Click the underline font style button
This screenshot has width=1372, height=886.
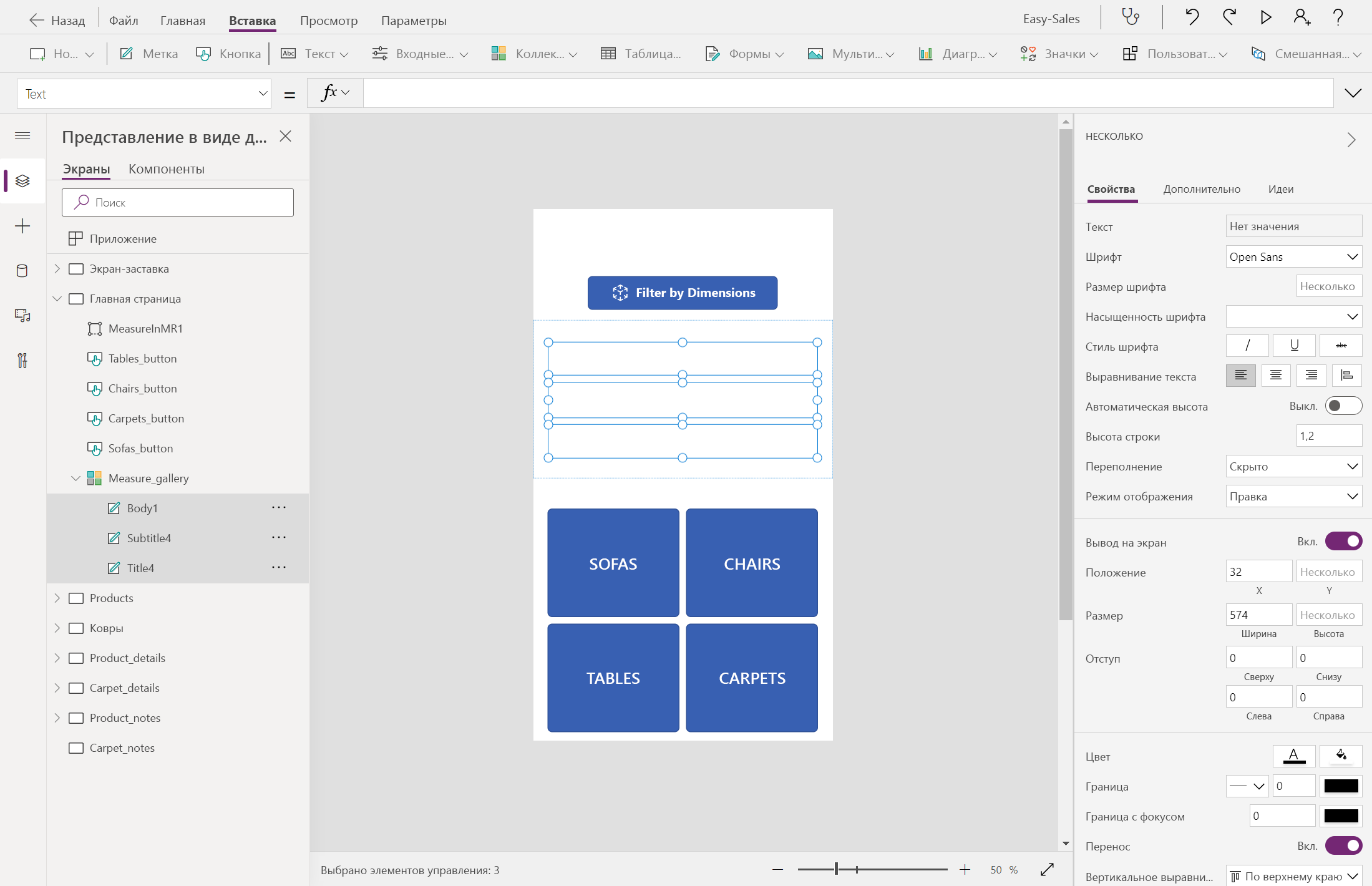[1294, 345]
